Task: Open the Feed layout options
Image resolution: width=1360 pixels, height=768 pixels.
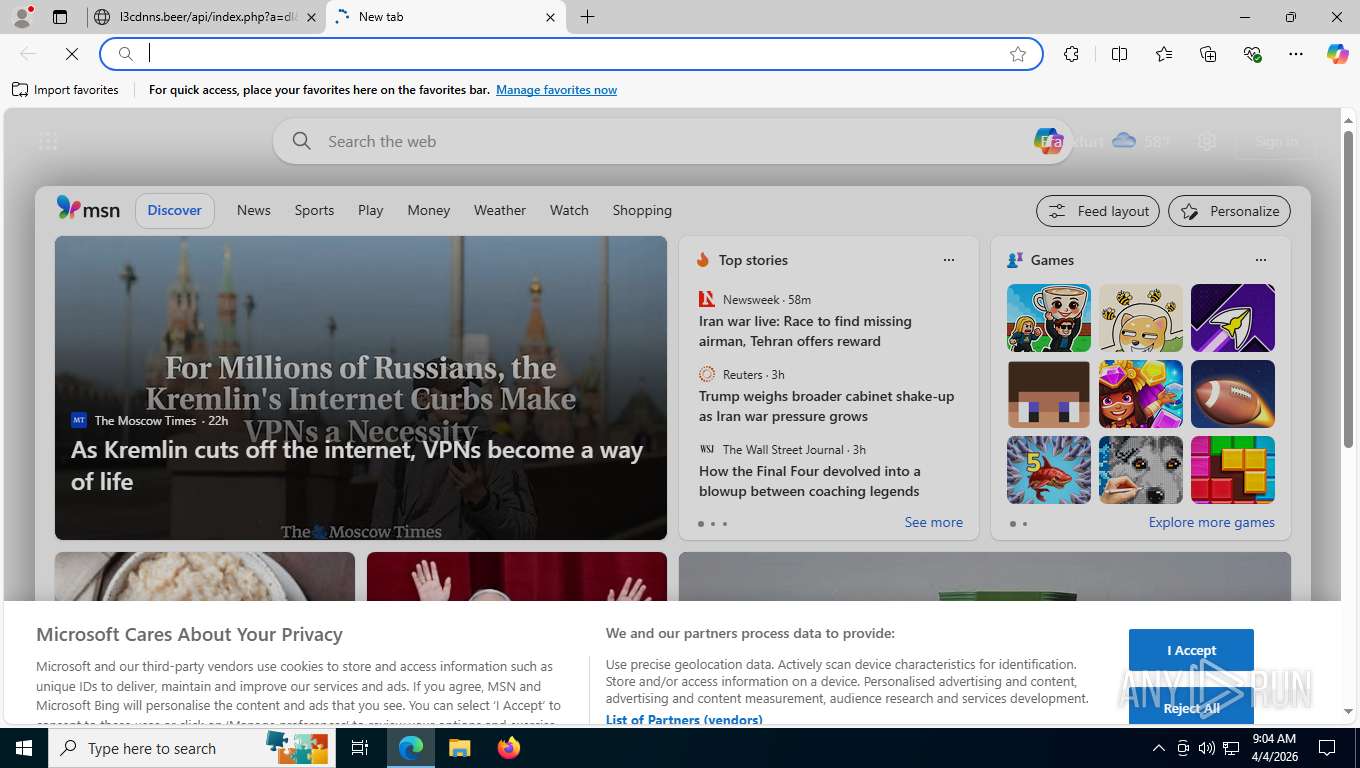Action: pyautogui.click(x=1098, y=211)
